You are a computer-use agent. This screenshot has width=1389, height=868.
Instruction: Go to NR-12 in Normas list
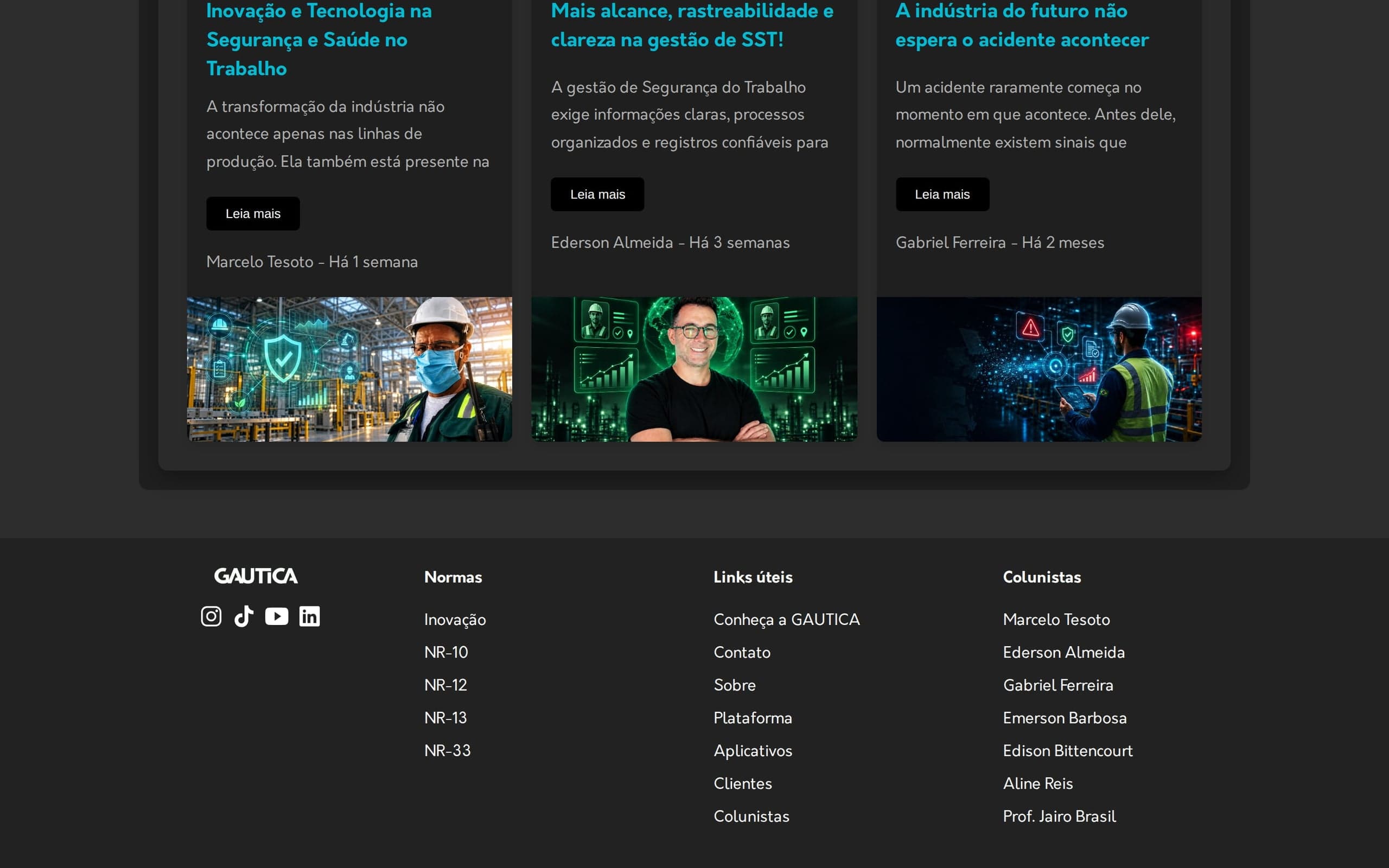click(x=445, y=685)
